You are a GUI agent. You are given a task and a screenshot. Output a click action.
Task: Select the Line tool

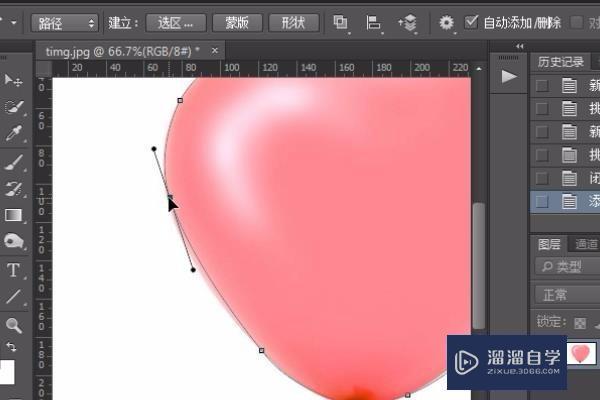[14, 297]
